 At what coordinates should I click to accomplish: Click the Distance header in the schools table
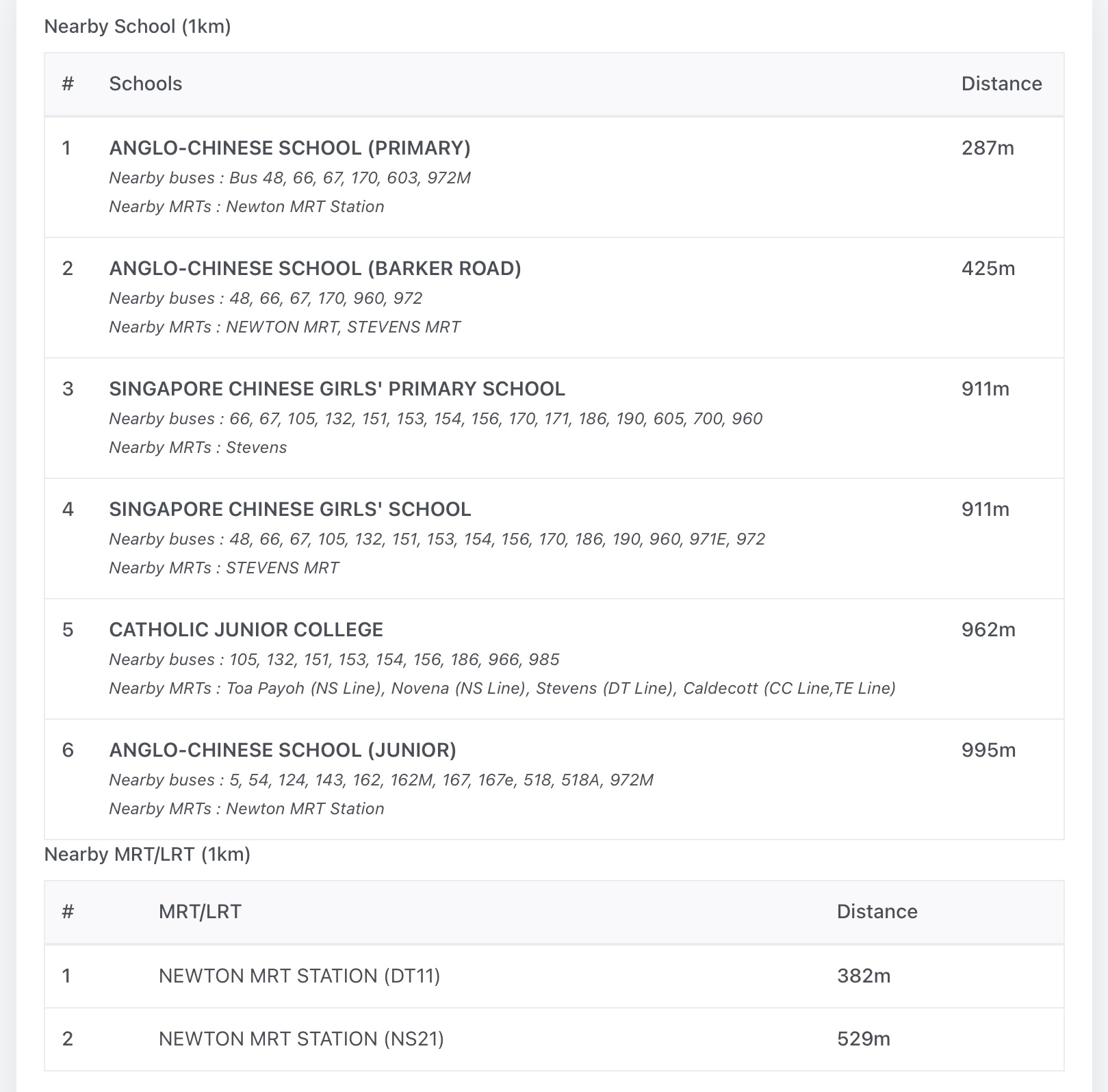1001,84
